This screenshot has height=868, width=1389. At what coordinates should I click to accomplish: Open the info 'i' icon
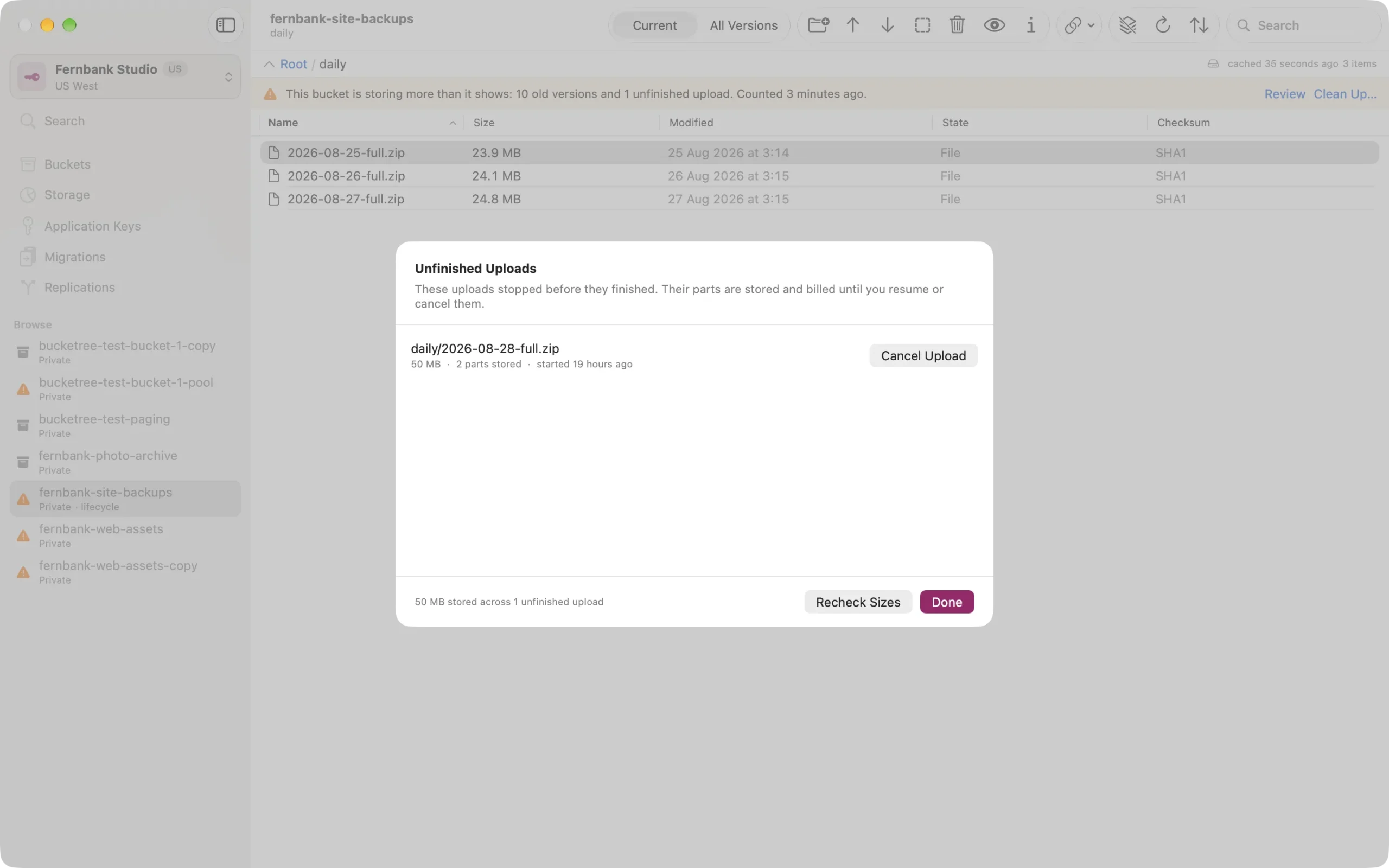[1031, 25]
